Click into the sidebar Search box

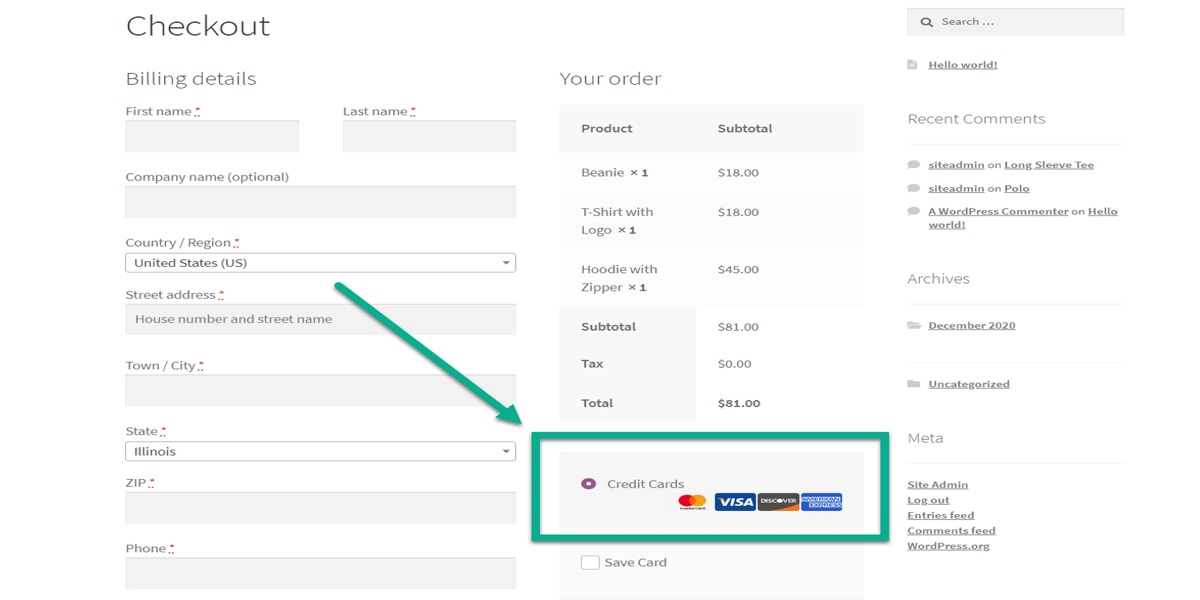click(1028, 22)
